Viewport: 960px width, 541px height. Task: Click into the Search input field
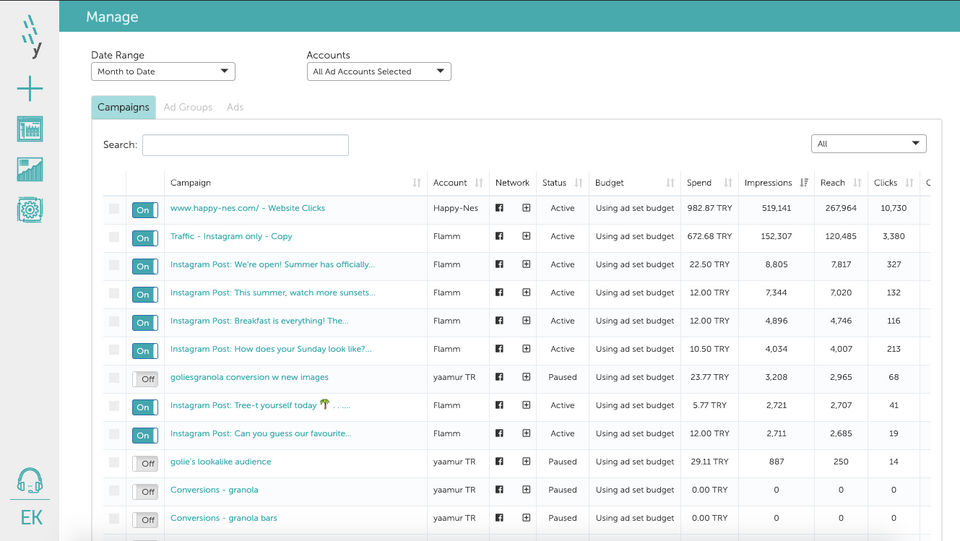tap(245, 145)
